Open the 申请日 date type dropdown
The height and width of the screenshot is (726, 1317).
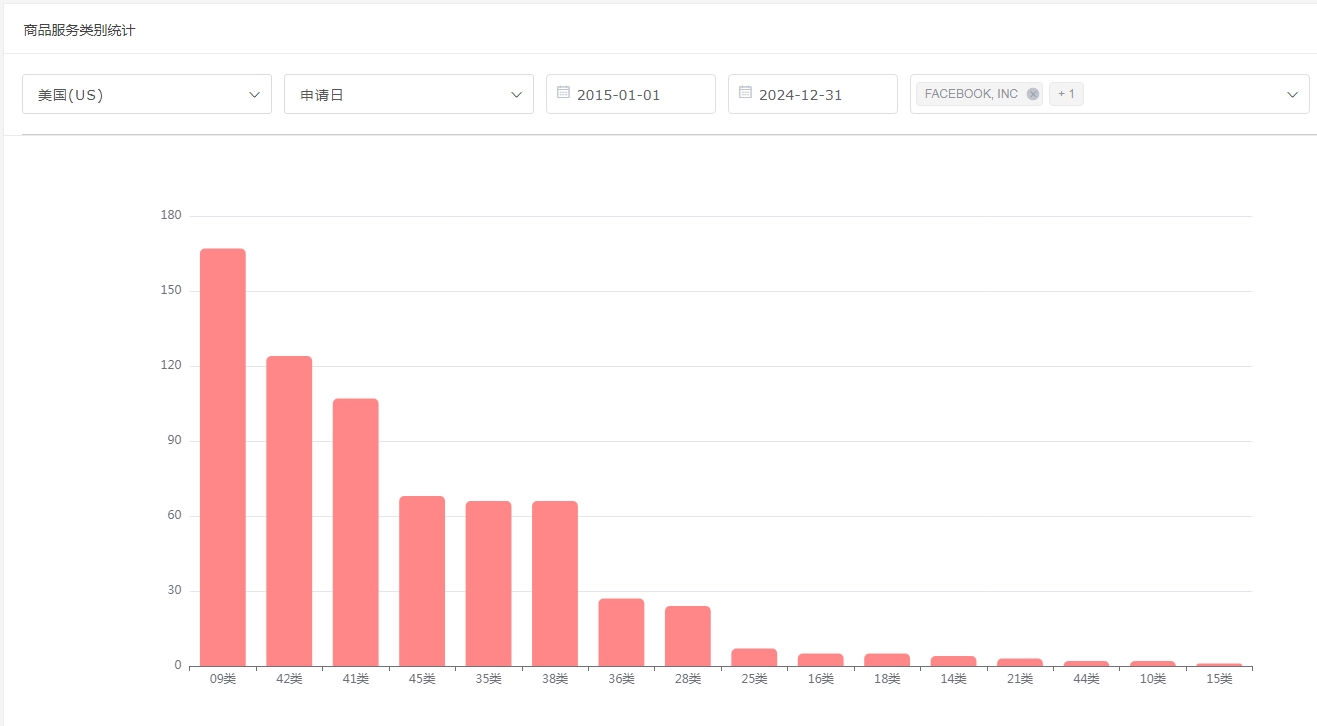pos(408,95)
